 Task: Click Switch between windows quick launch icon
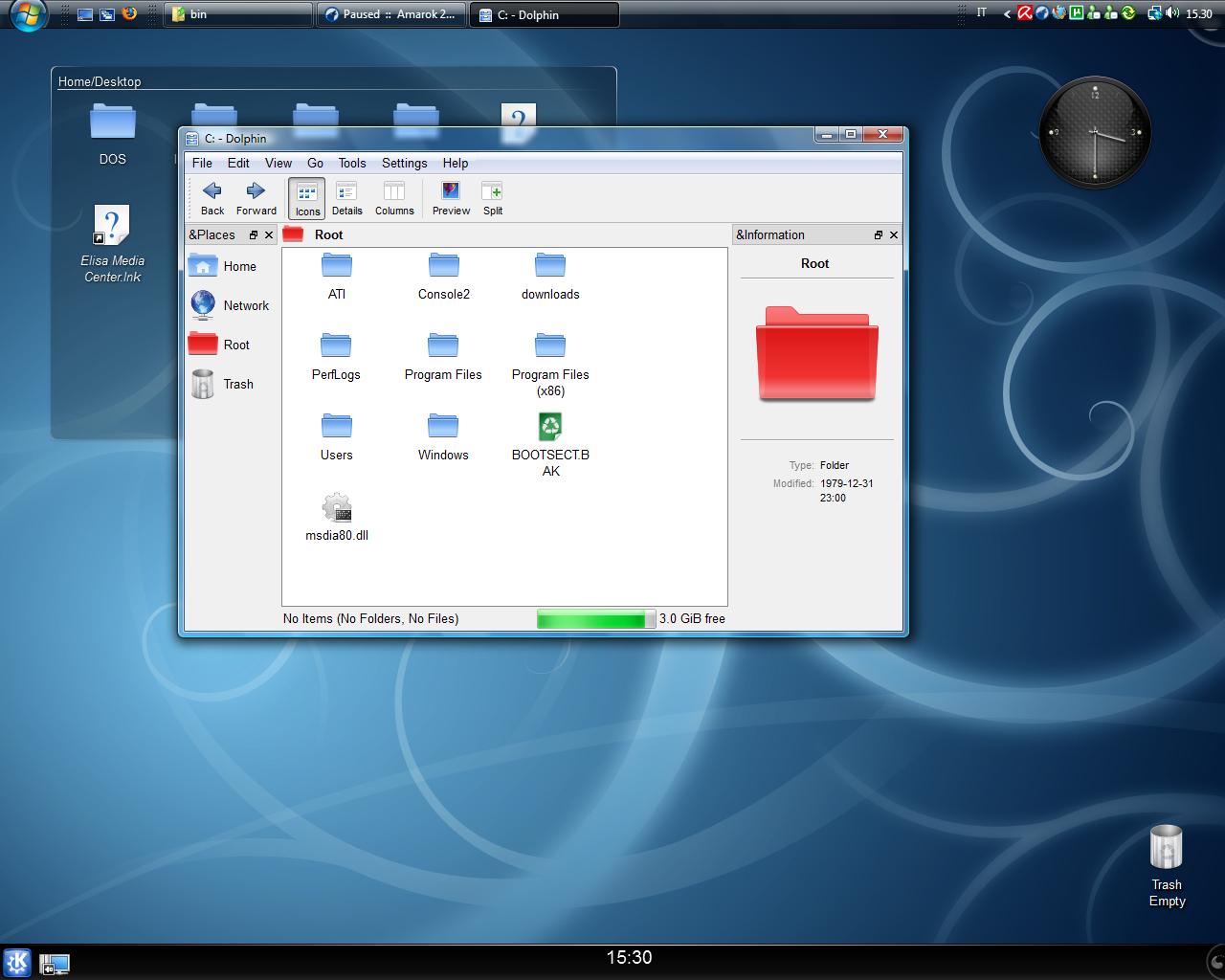[x=107, y=14]
